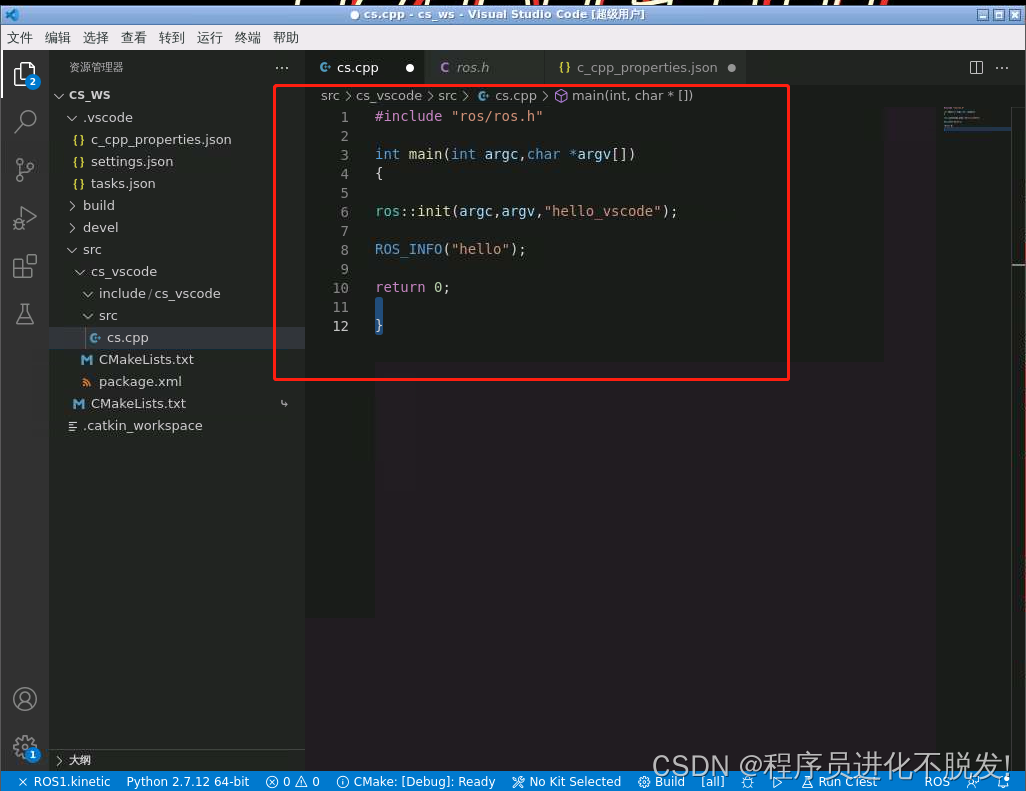Click src in the breadcrumb path
Screen dimensions: 1026x791
point(330,96)
